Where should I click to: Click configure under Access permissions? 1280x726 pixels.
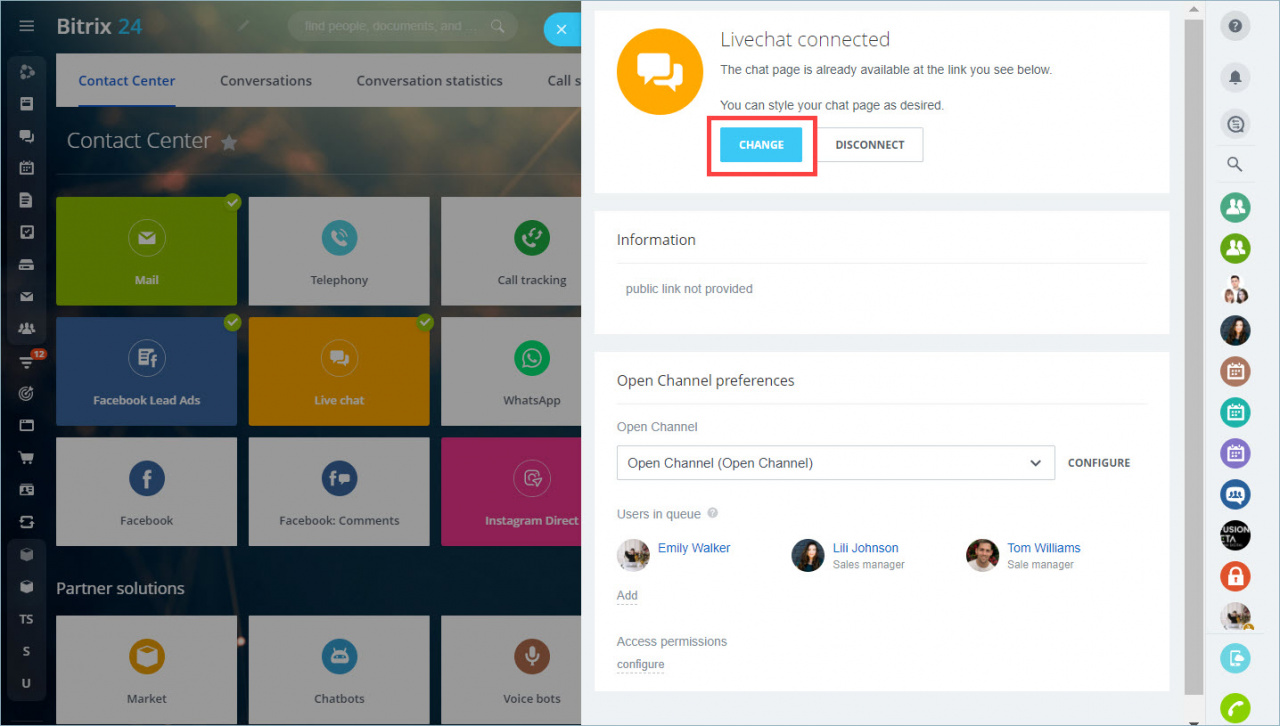click(x=641, y=664)
